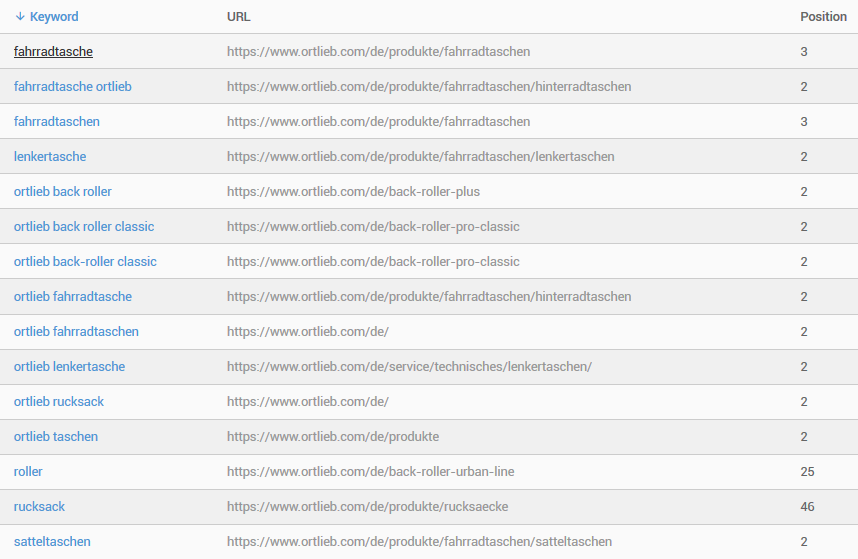Open the 'fahrradtaschen' keyword link

57,121
